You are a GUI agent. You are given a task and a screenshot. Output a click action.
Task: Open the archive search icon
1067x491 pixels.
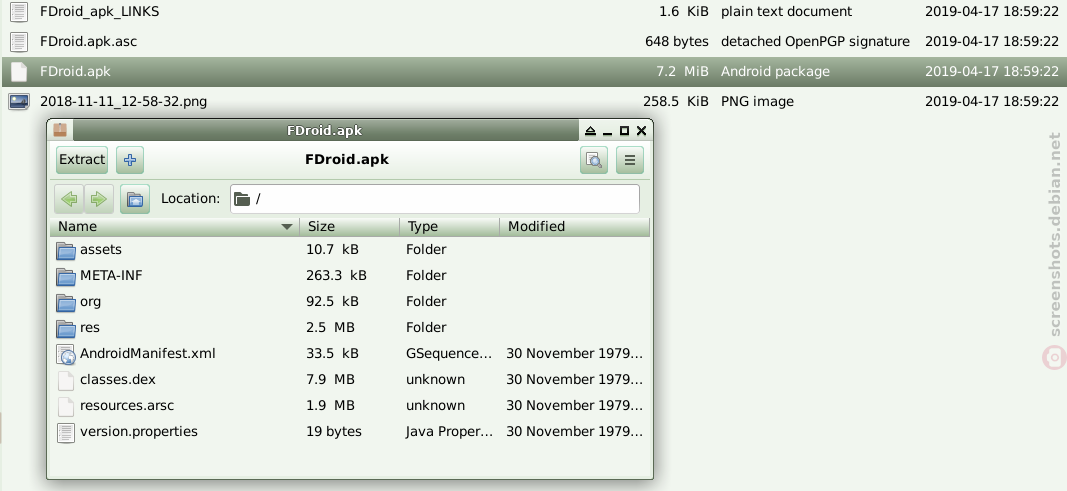pyautogui.click(x=594, y=160)
